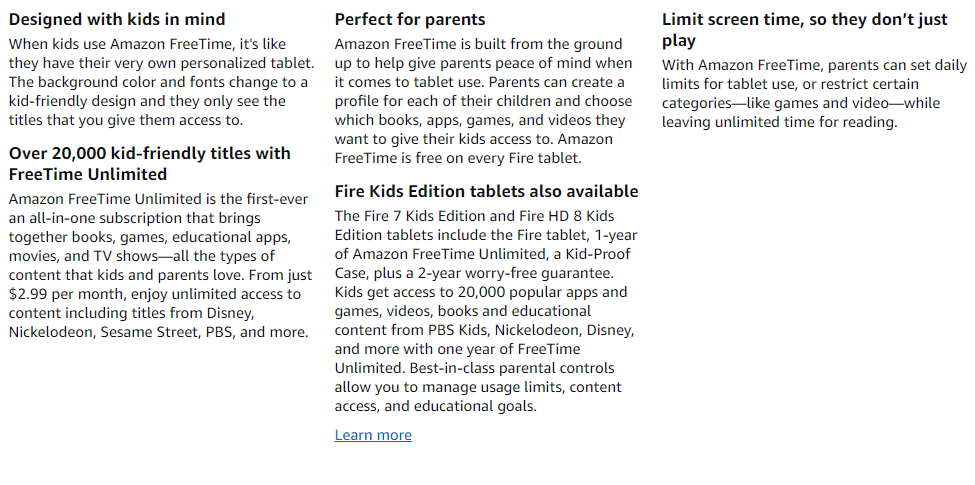975x485 pixels.
Task: Click 'leaving unlimited time for reading' text
Action: [x=780, y=122]
